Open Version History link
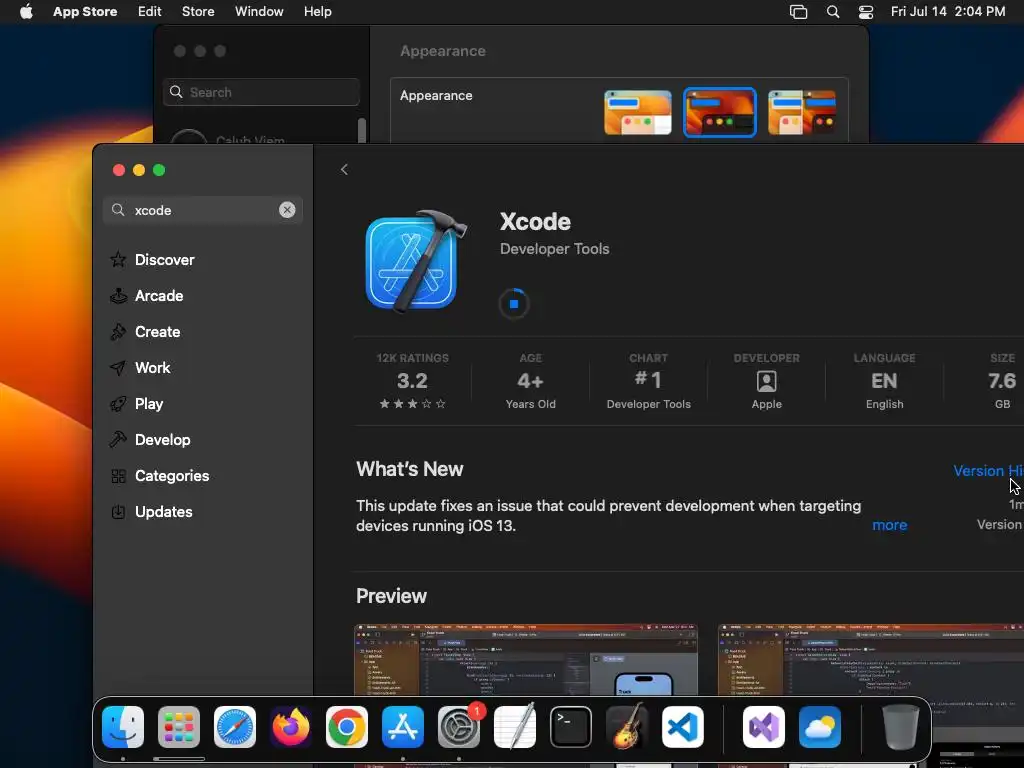This screenshot has height=768, width=1024. tap(988, 471)
